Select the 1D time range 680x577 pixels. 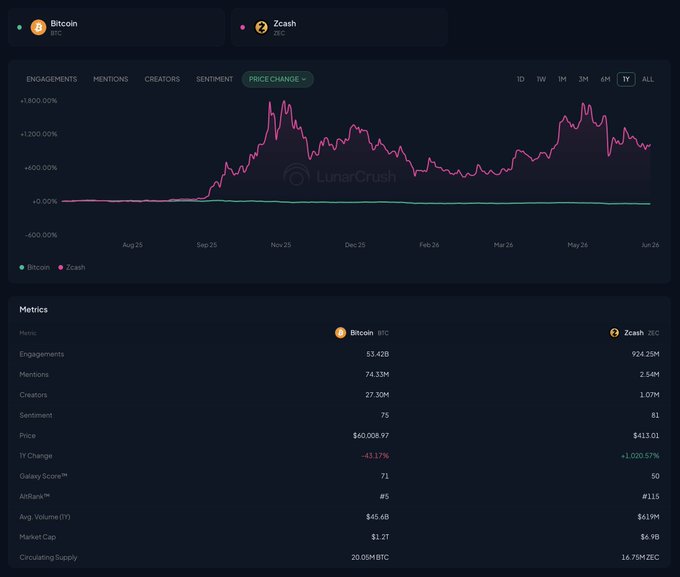point(520,79)
